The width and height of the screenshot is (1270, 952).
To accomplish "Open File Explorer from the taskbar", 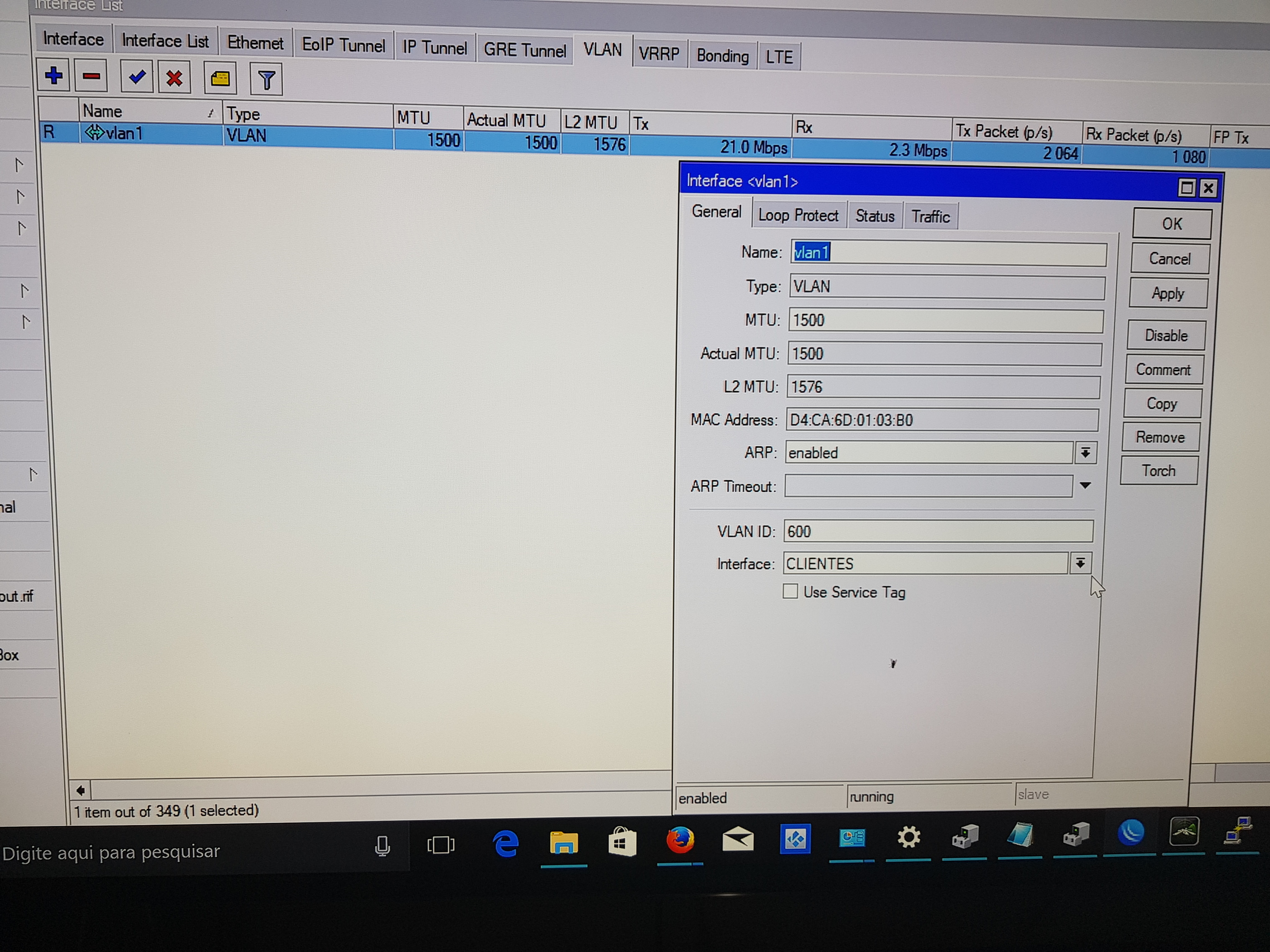I will point(563,842).
